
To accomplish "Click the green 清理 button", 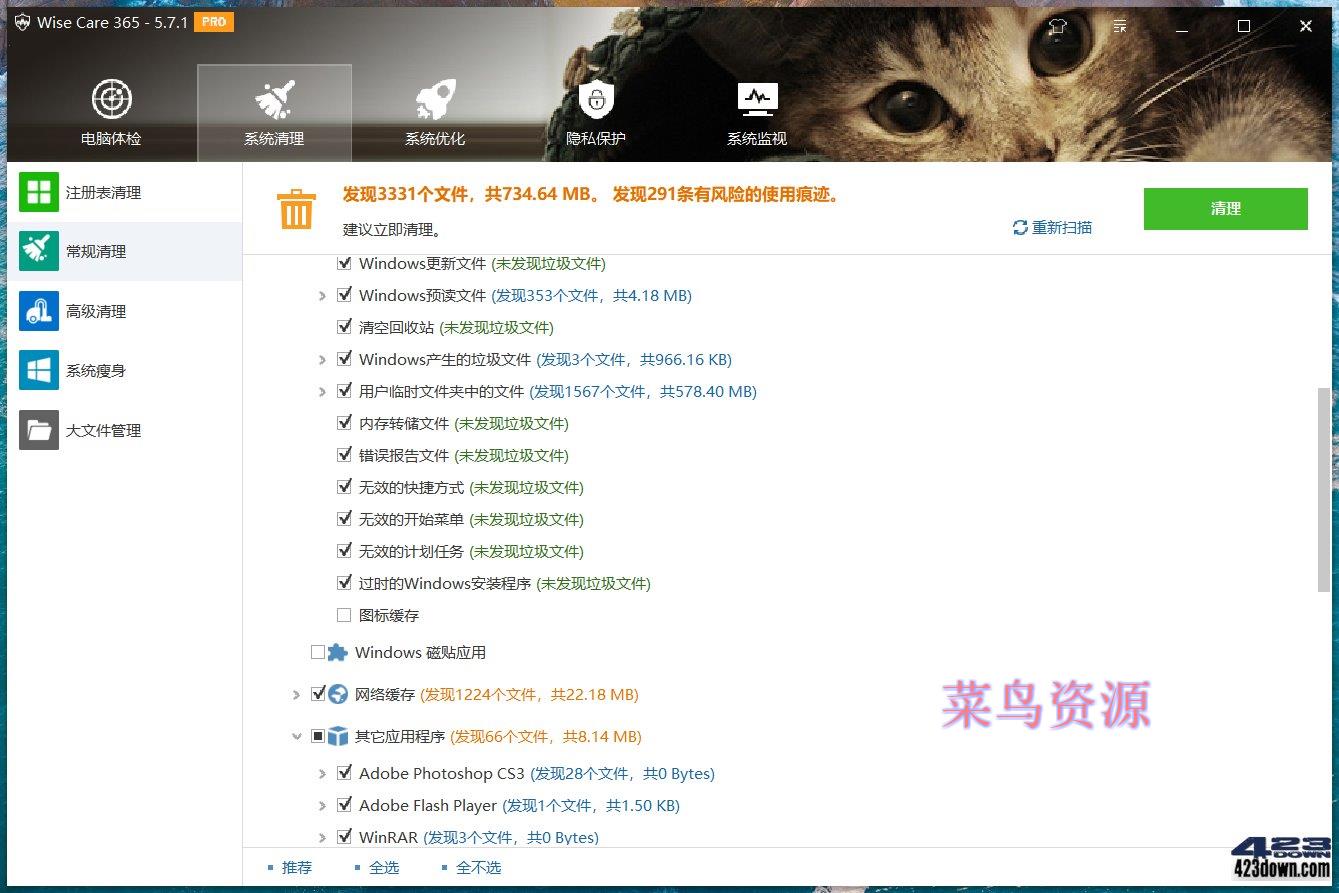I will coord(1225,209).
